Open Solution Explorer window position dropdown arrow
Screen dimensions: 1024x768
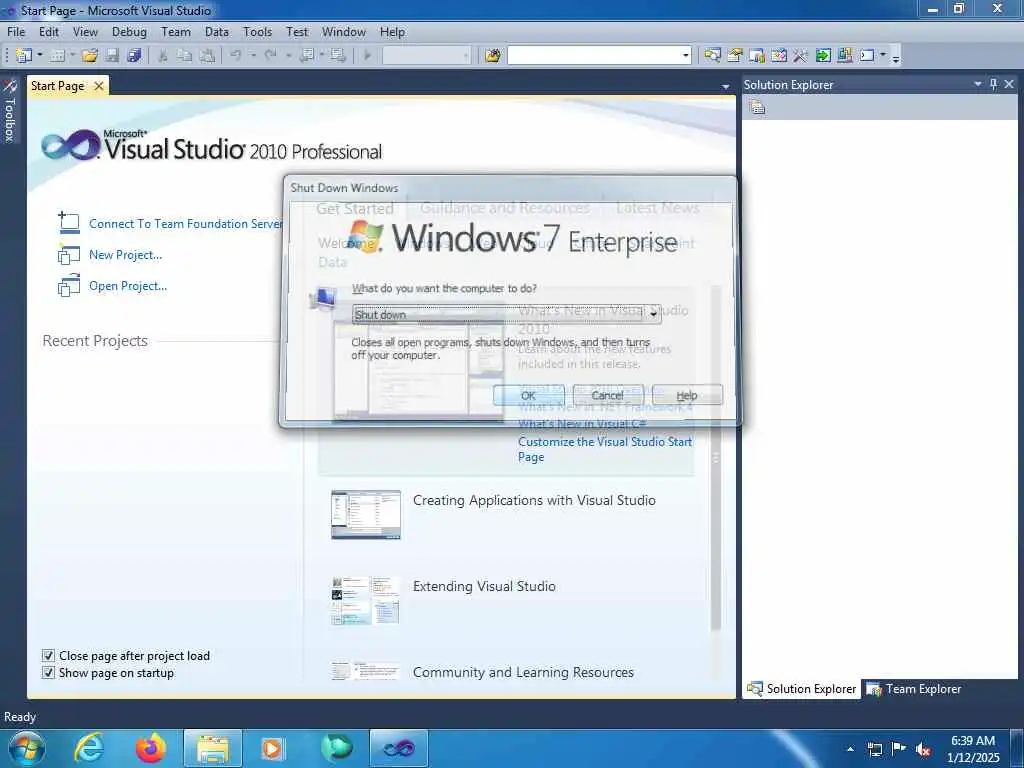click(x=978, y=84)
